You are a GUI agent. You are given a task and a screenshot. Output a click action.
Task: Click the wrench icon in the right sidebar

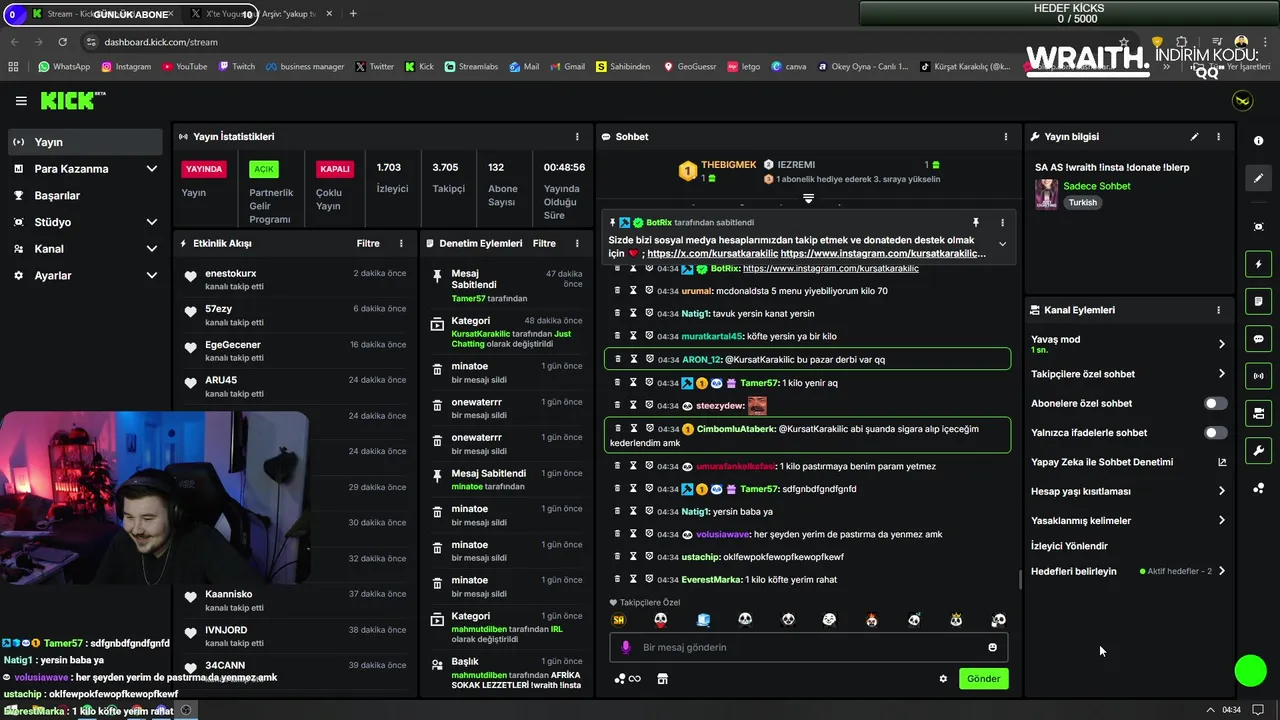coord(1259,451)
